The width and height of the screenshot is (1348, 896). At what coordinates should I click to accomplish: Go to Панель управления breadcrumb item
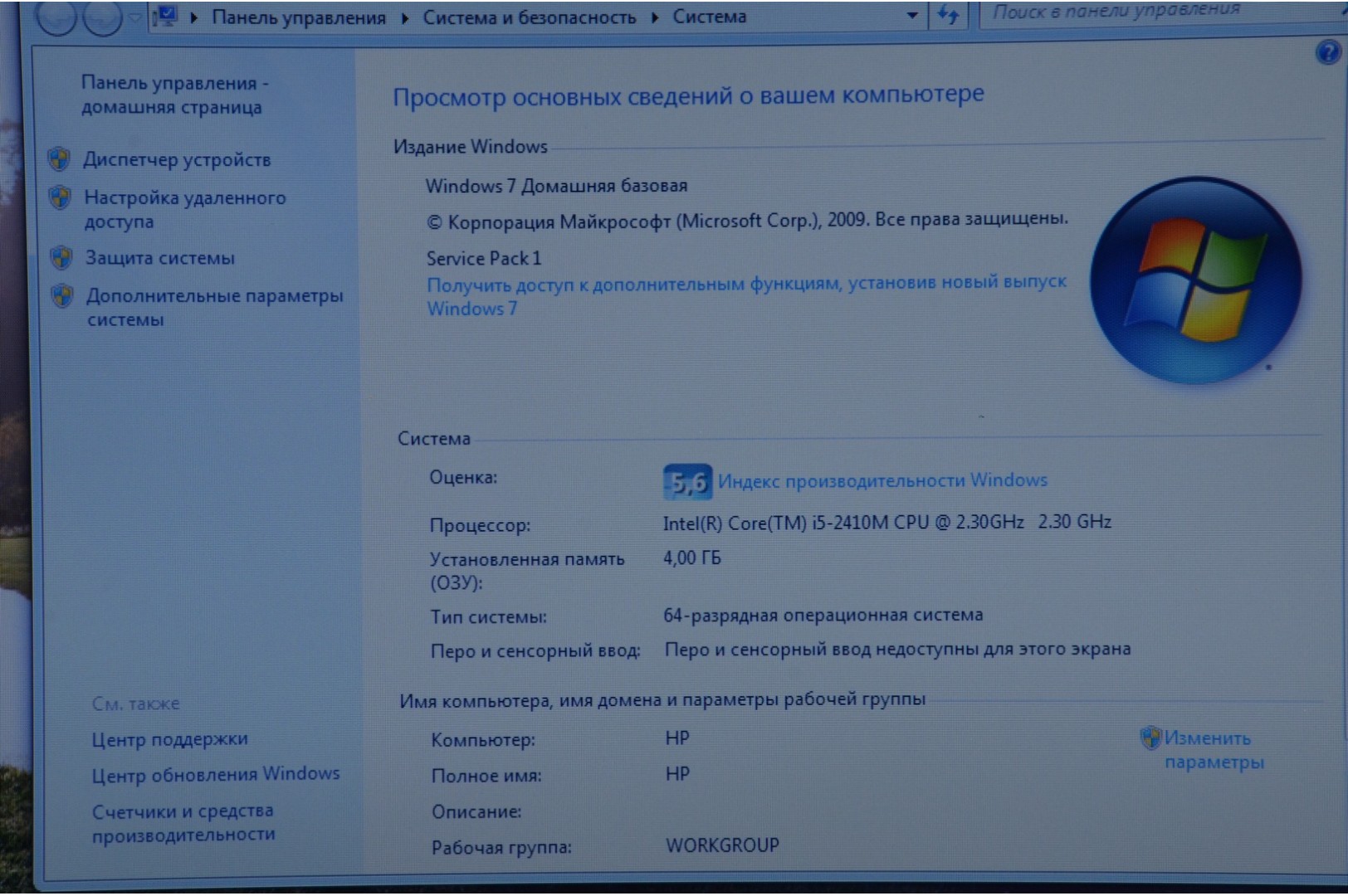click(x=299, y=17)
